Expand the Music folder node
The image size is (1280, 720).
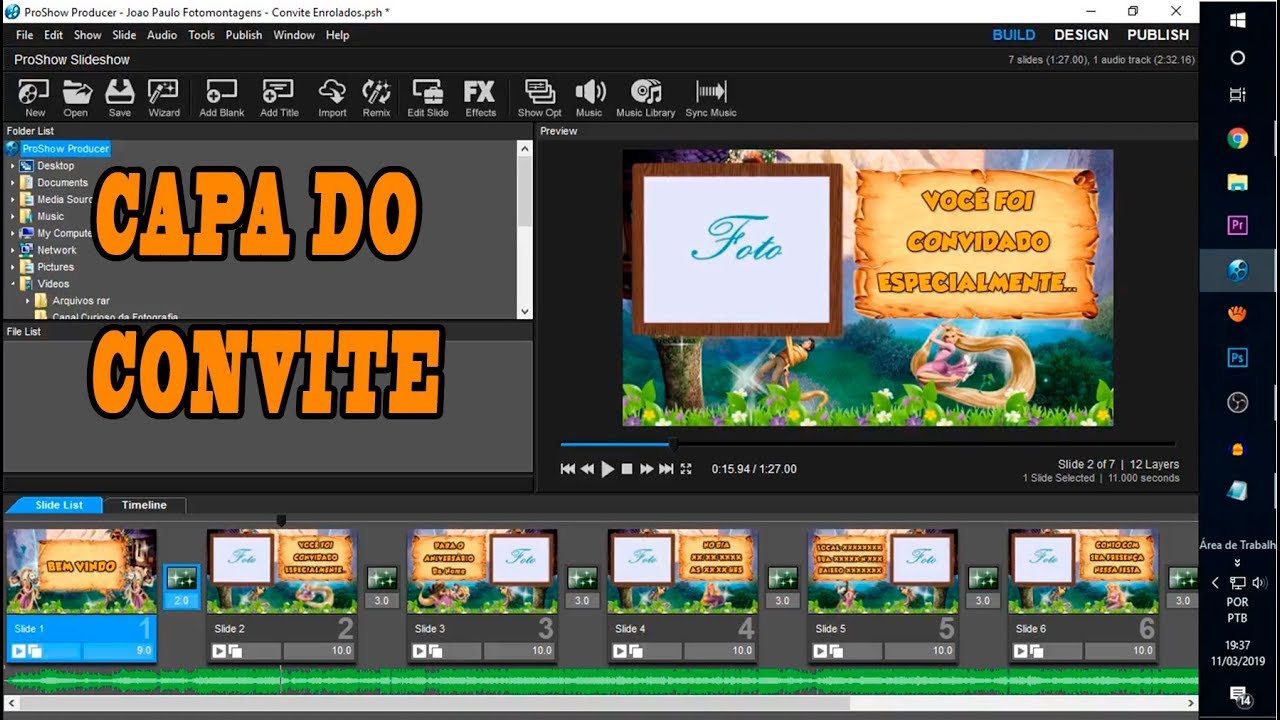click(x=13, y=216)
